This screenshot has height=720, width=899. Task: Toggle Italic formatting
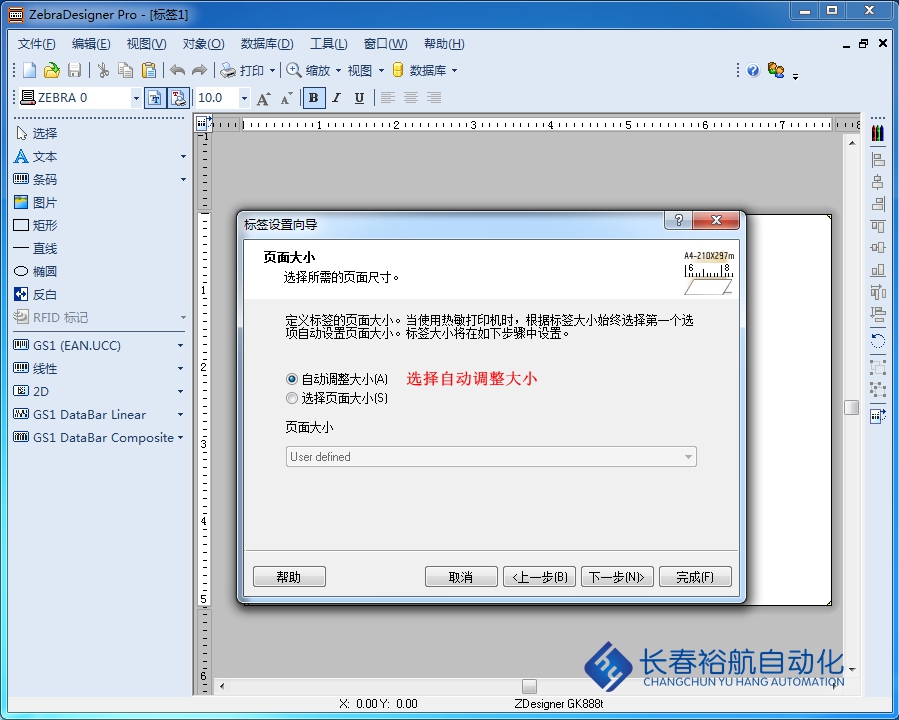(x=337, y=98)
